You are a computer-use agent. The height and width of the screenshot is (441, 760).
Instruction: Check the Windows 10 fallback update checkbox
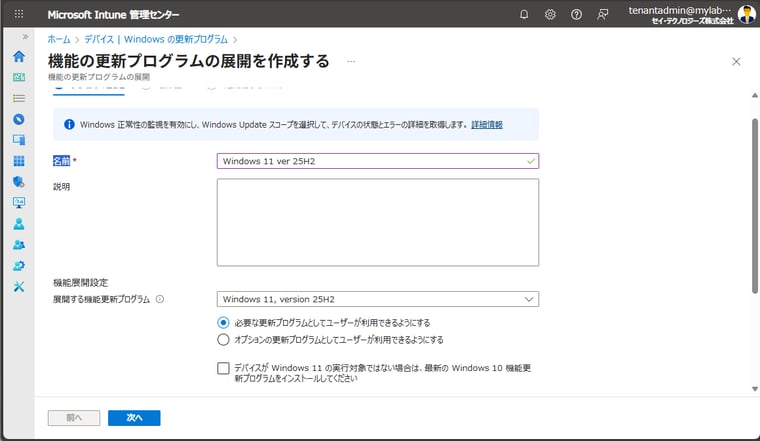[x=223, y=369]
